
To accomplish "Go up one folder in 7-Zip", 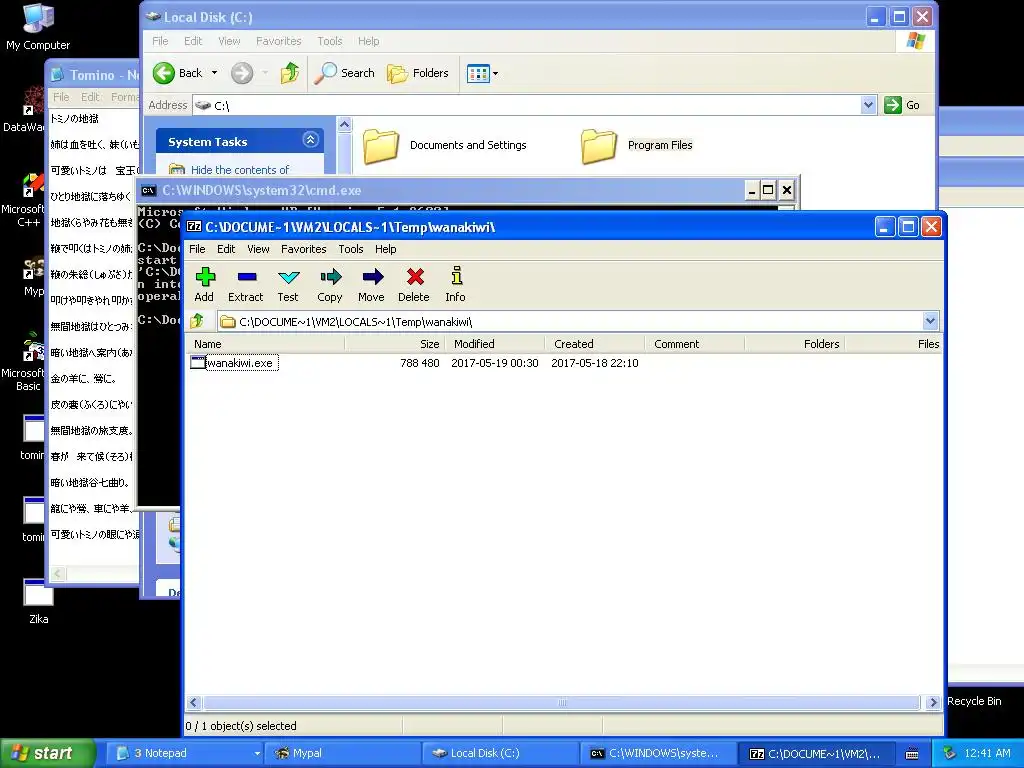I will tap(197, 321).
